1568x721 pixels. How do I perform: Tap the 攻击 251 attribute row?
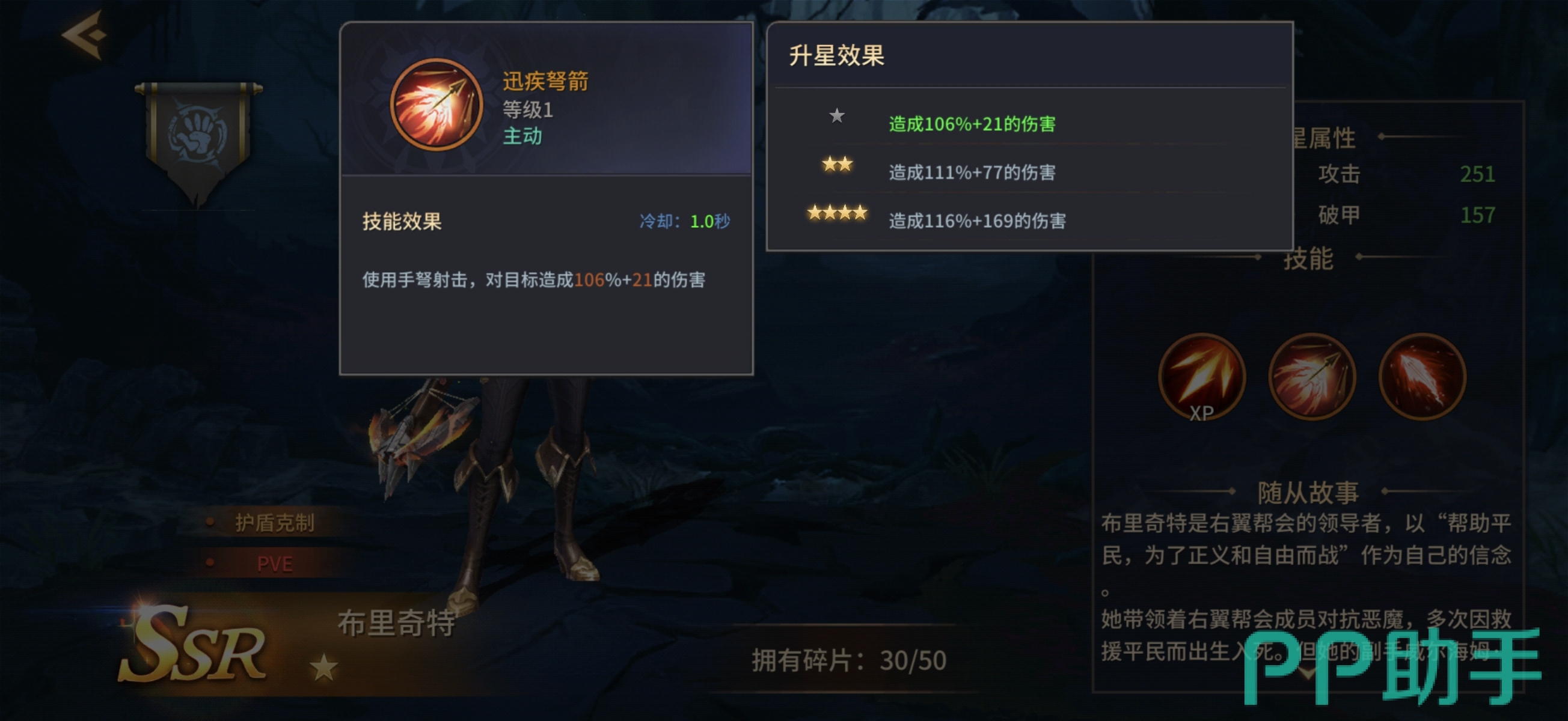click(1407, 174)
